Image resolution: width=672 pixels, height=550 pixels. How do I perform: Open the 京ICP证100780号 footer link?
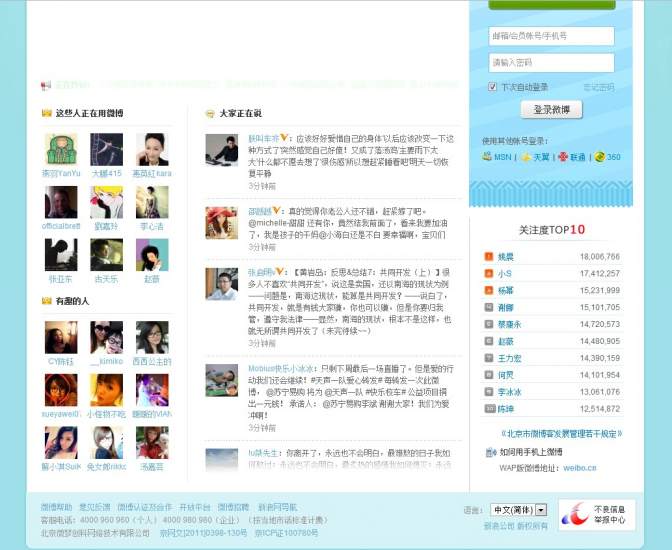point(286,533)
